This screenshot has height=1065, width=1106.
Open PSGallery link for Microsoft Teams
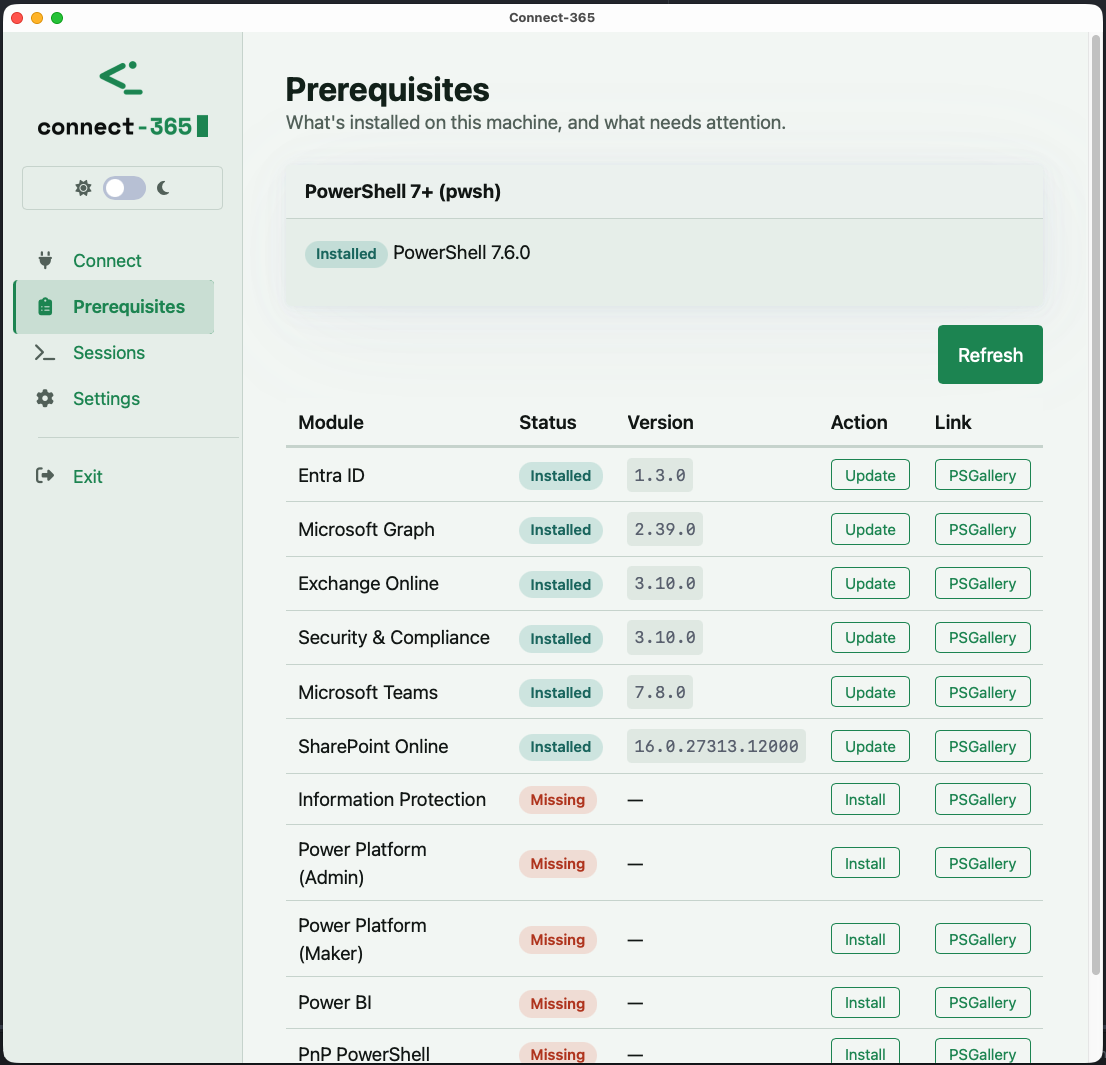[982, 693]
